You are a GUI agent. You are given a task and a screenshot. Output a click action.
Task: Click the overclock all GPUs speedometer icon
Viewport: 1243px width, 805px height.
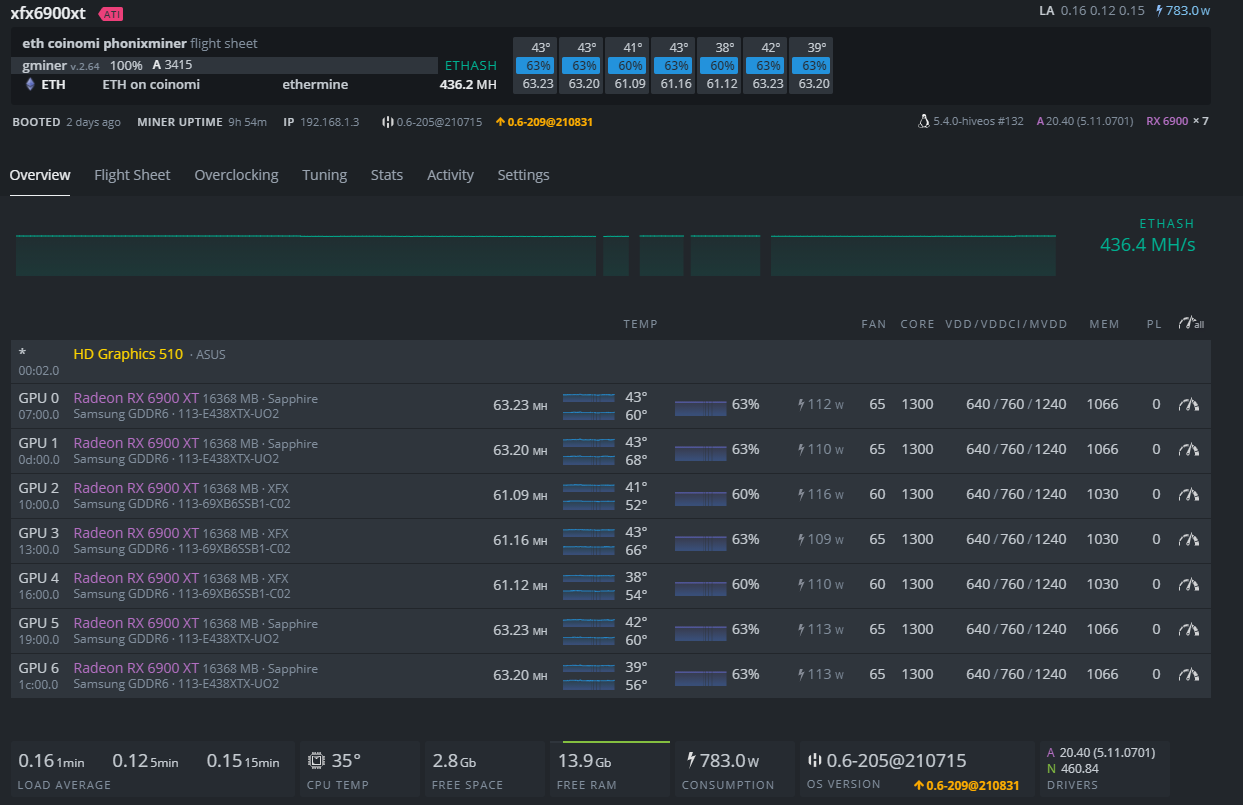(1189, 324)
